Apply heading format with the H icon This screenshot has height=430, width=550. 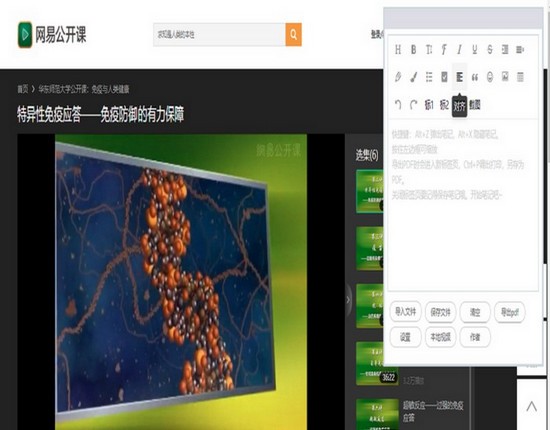(398, 49)
